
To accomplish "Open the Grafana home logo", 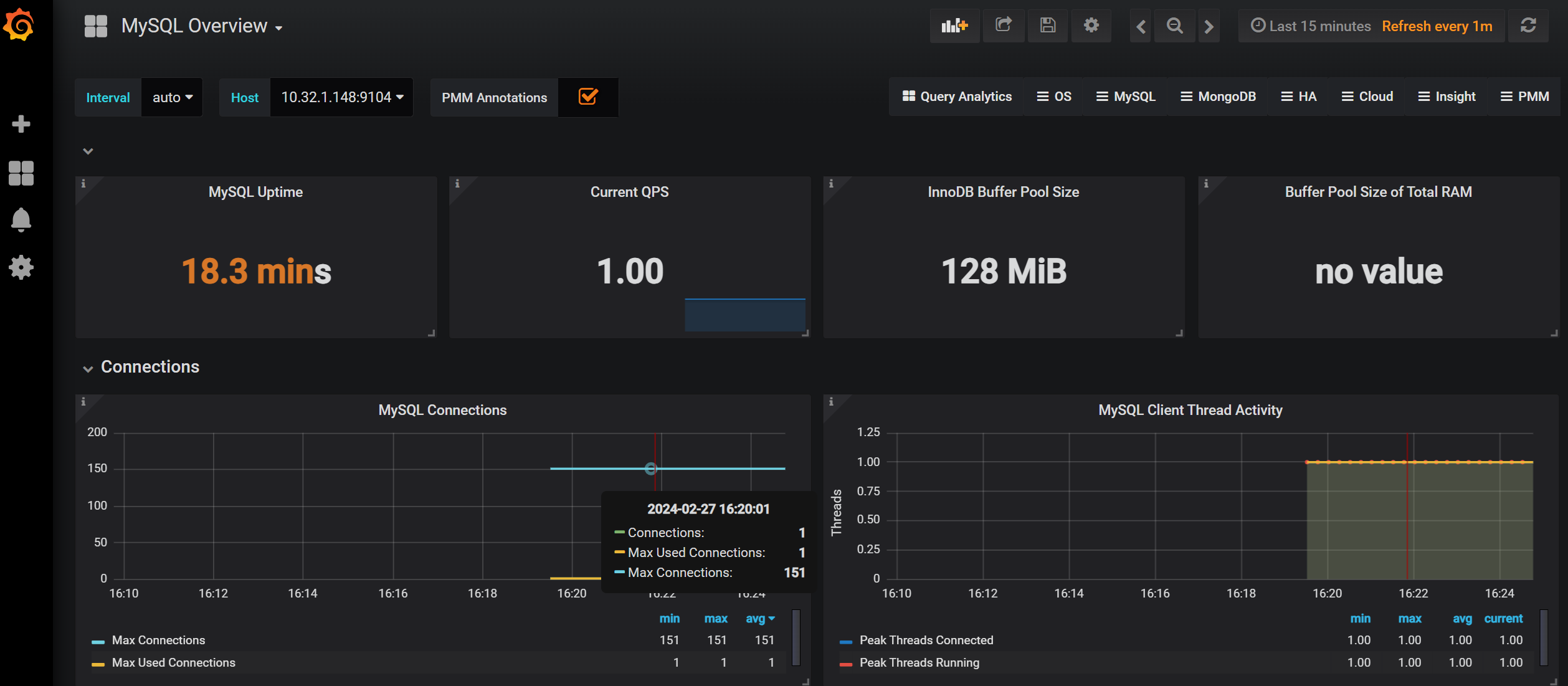I will pyautogui.click(x=19, y=25).
